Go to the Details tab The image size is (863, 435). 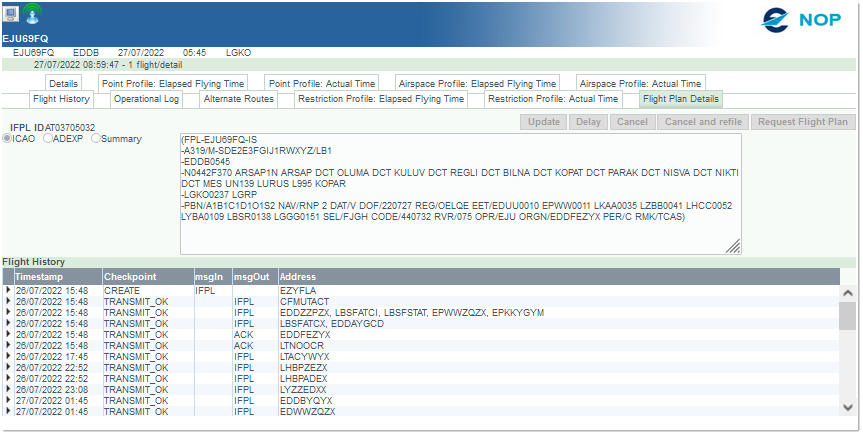pyautogui.click(x=64, y=83)
